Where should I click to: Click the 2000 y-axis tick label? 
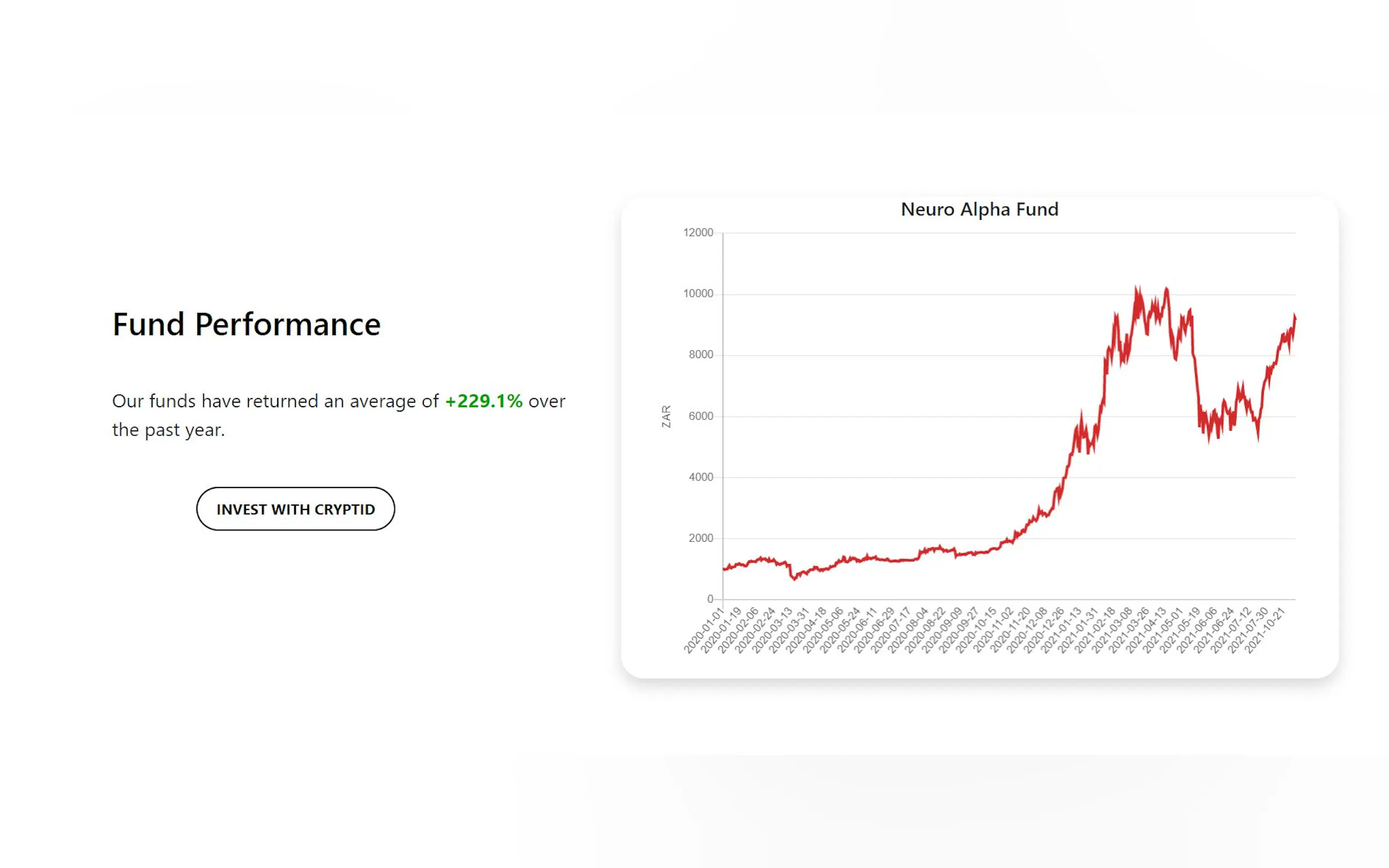[701, 538]
